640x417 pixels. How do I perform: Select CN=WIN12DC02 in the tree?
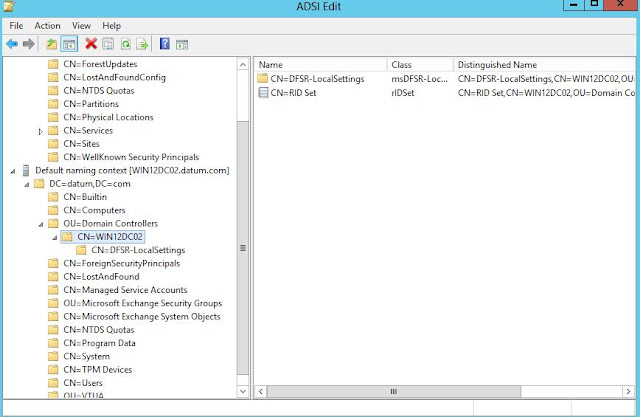110,237
